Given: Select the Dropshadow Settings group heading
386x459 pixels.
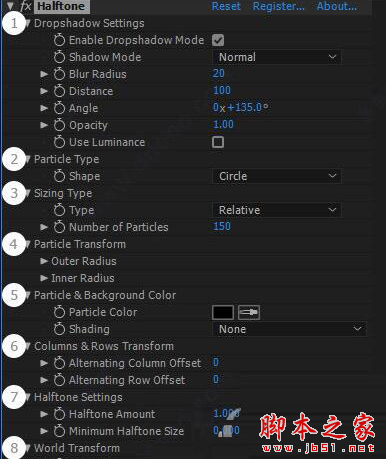Looking at the screenshot, I should click(x=89, y=23).
